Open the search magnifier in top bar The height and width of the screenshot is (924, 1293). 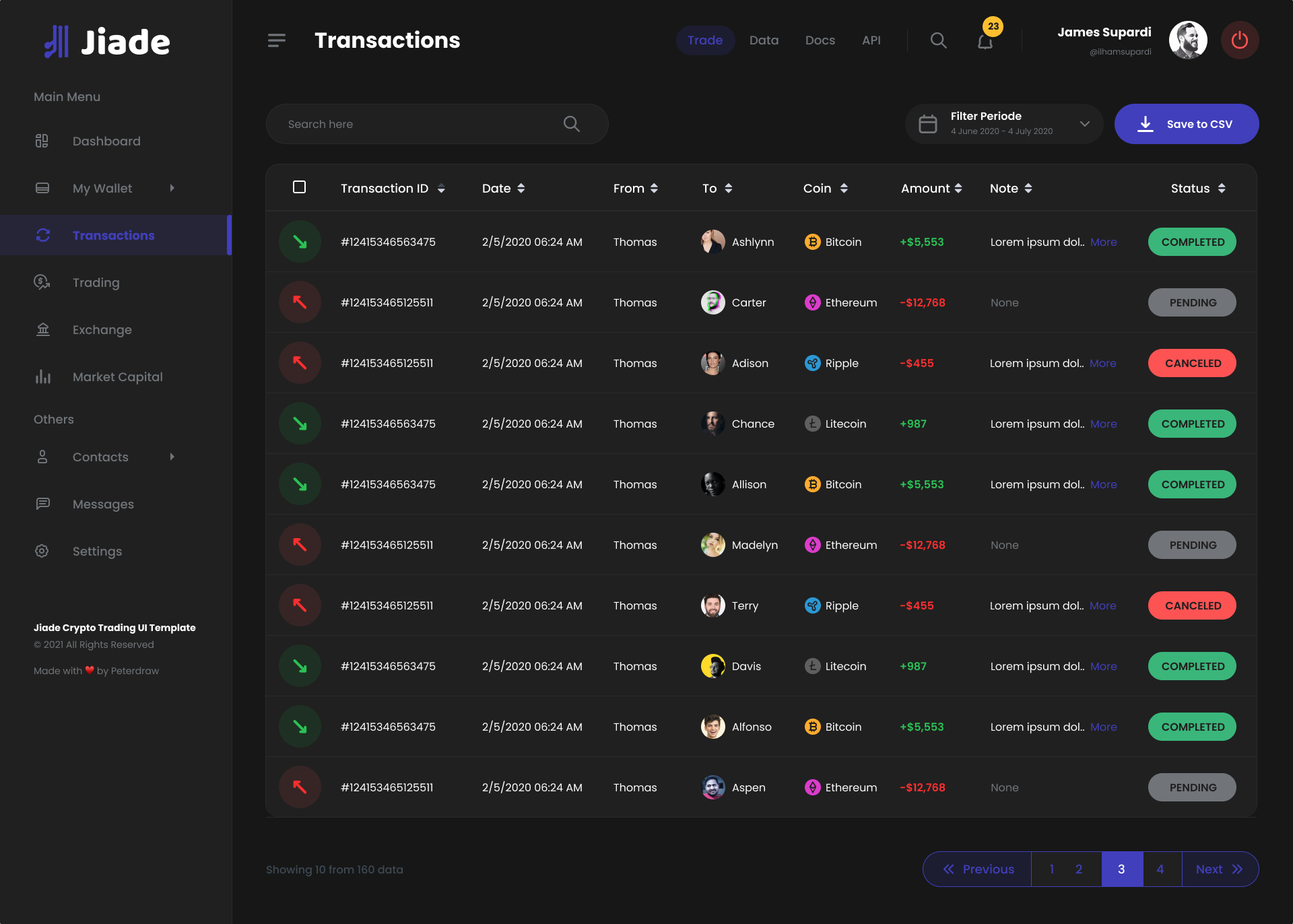coord(938,40)
